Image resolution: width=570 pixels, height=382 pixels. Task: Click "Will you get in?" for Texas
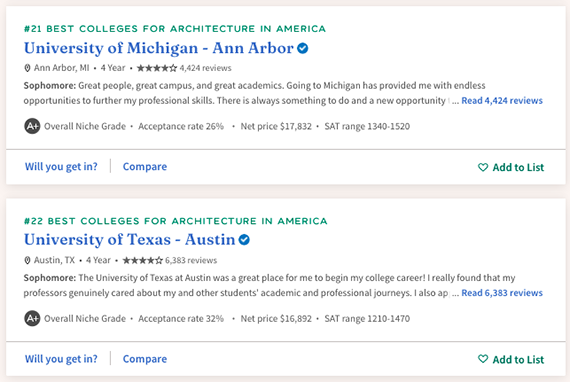coord(61,359)
